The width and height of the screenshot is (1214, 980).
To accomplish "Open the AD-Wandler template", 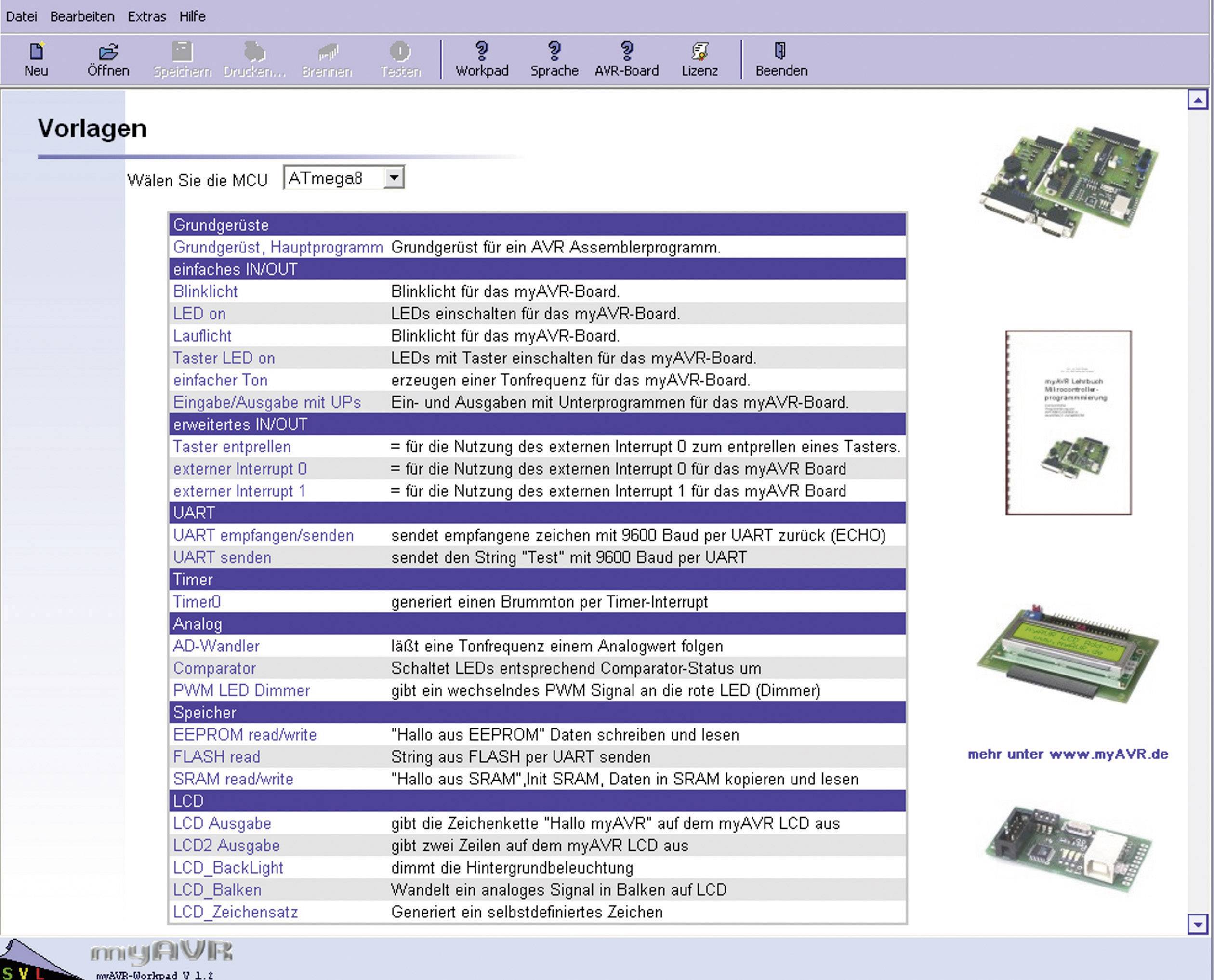I will [216, 646].
